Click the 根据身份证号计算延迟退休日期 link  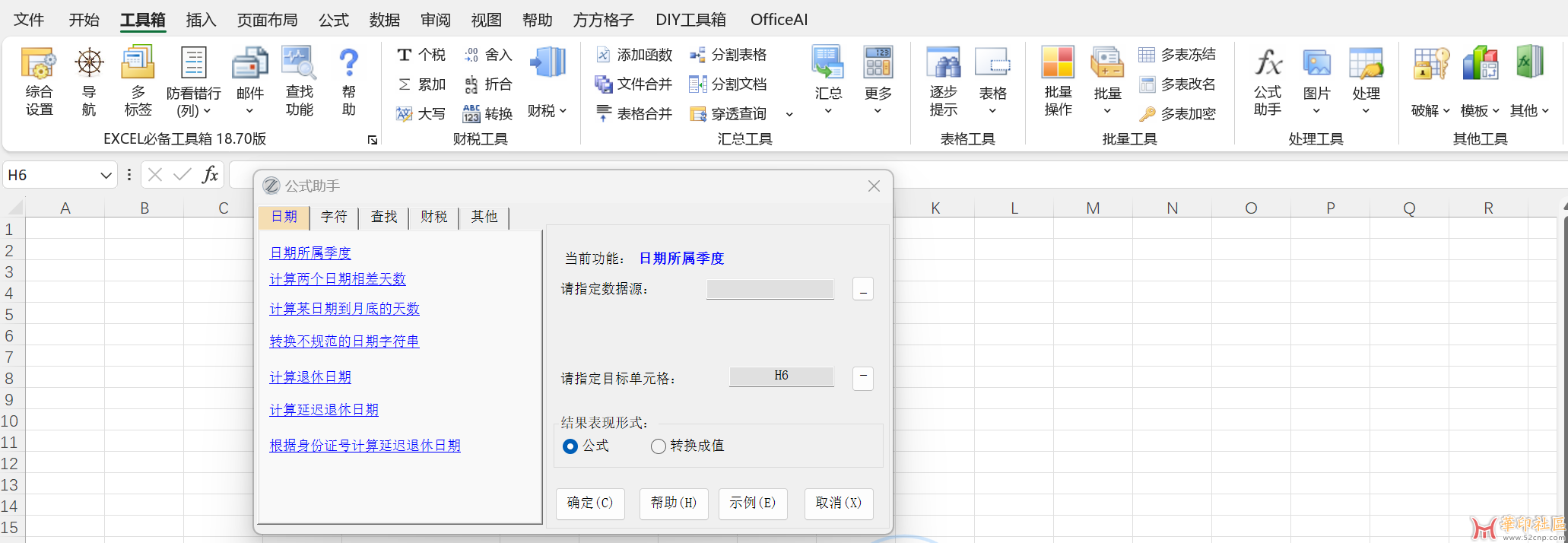365,446
